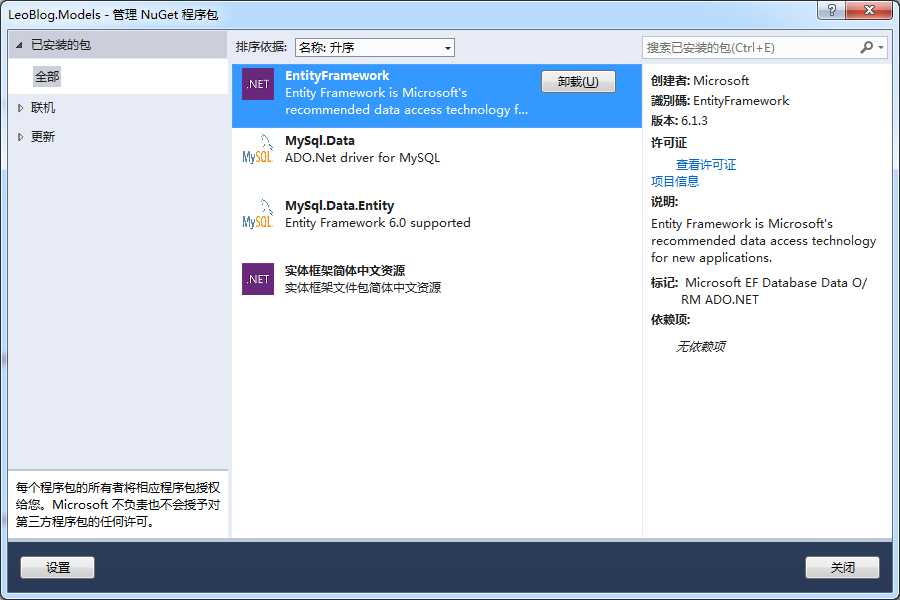Close the NuGet dialog with X button

(x=869, y=10)
